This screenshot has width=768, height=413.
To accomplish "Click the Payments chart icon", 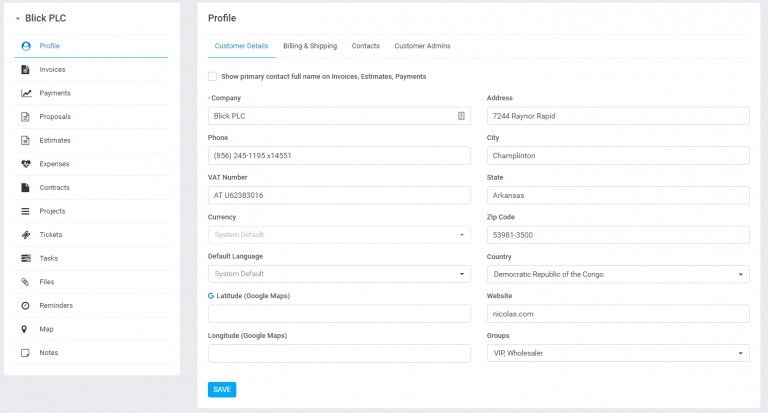I will [26, 93].
